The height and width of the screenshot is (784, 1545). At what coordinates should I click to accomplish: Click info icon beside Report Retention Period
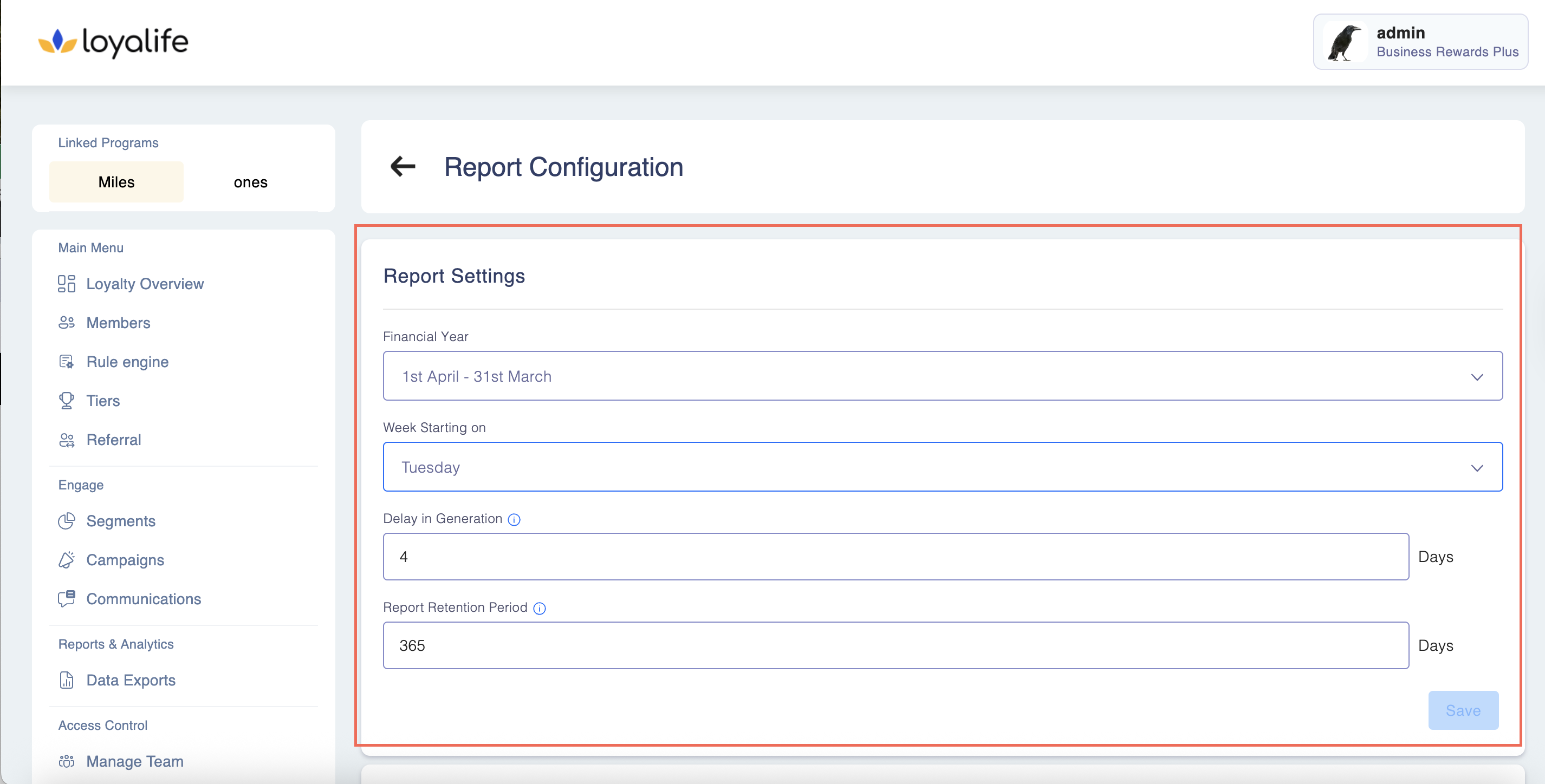tap(539, 609)
